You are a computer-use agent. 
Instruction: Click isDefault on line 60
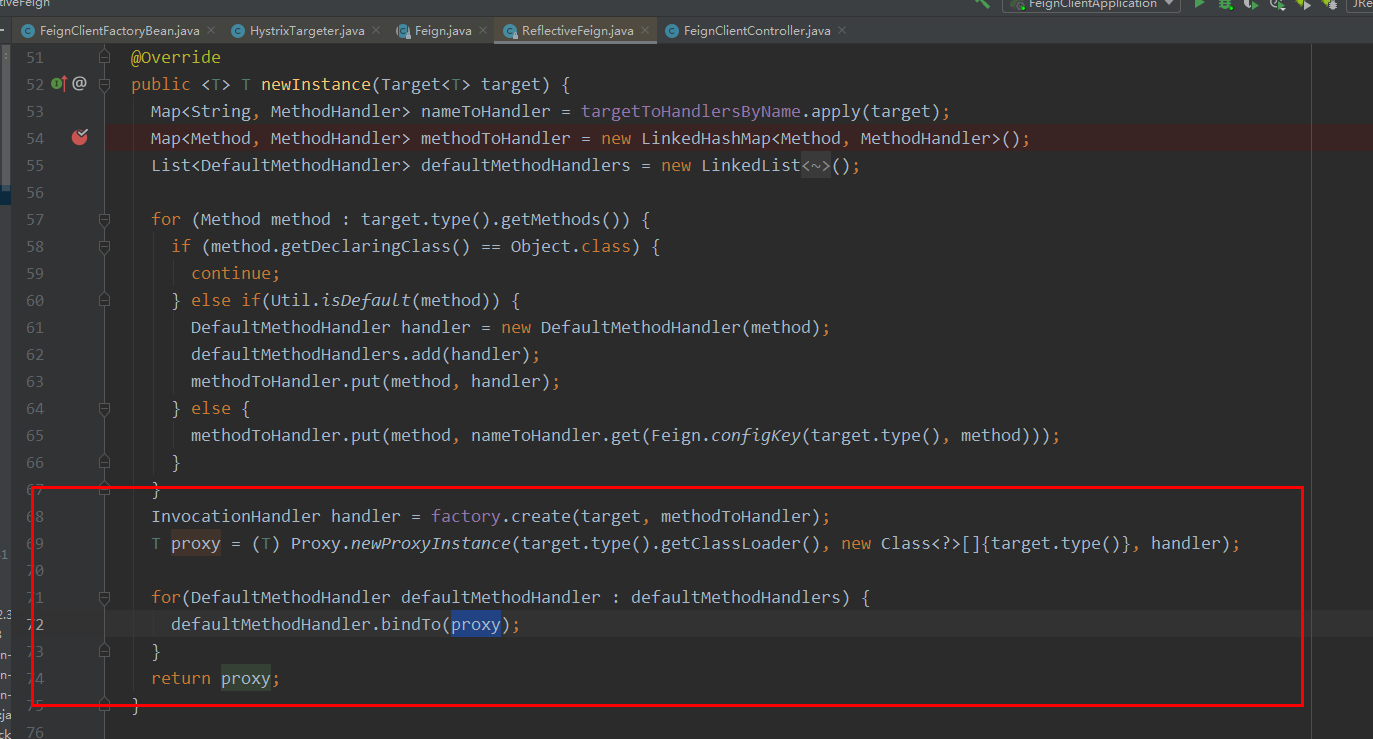click(x=366, y=300)
